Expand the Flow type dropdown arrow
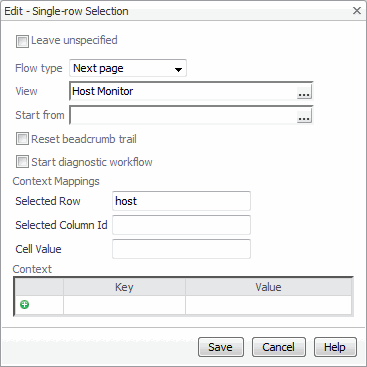This screenshot has width=367, height=367. pyautogui.click(x=178, y=69)
